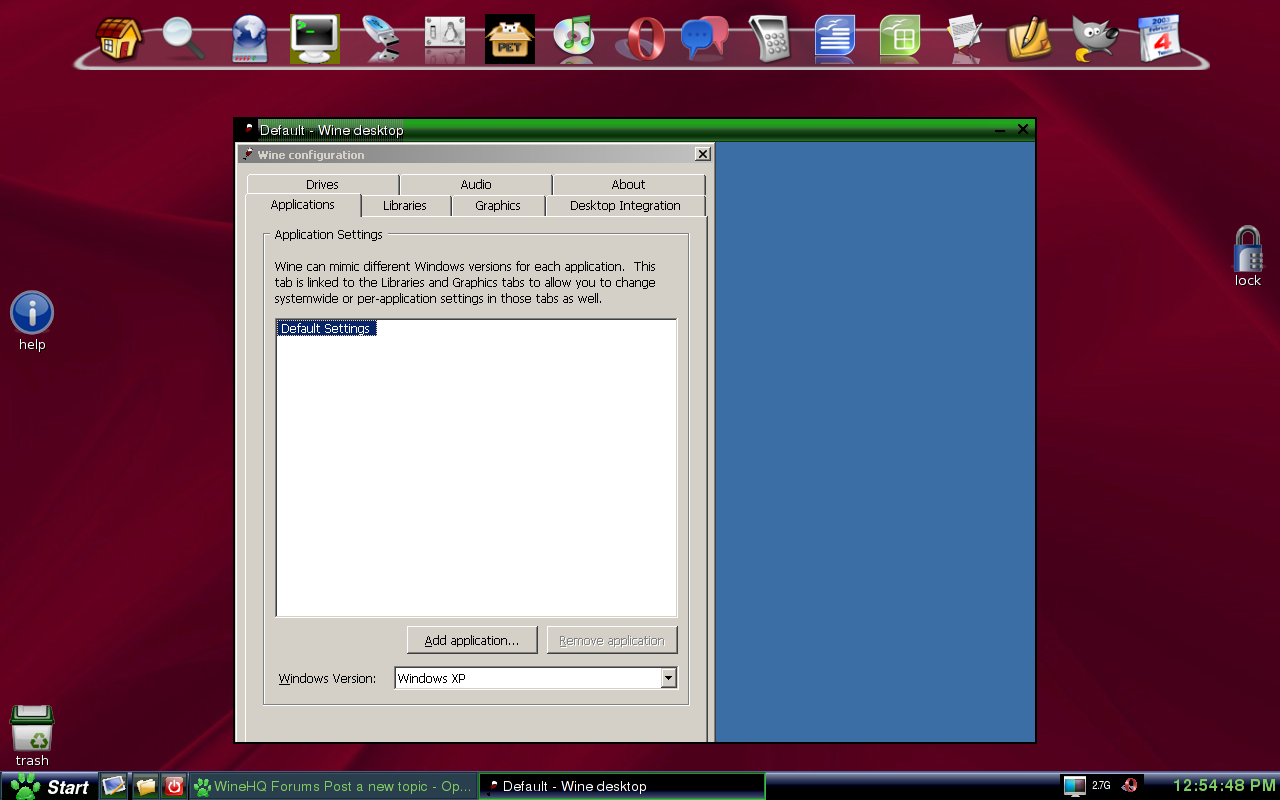
Task: Open the calculator dock icon
Action: [769, 39]
